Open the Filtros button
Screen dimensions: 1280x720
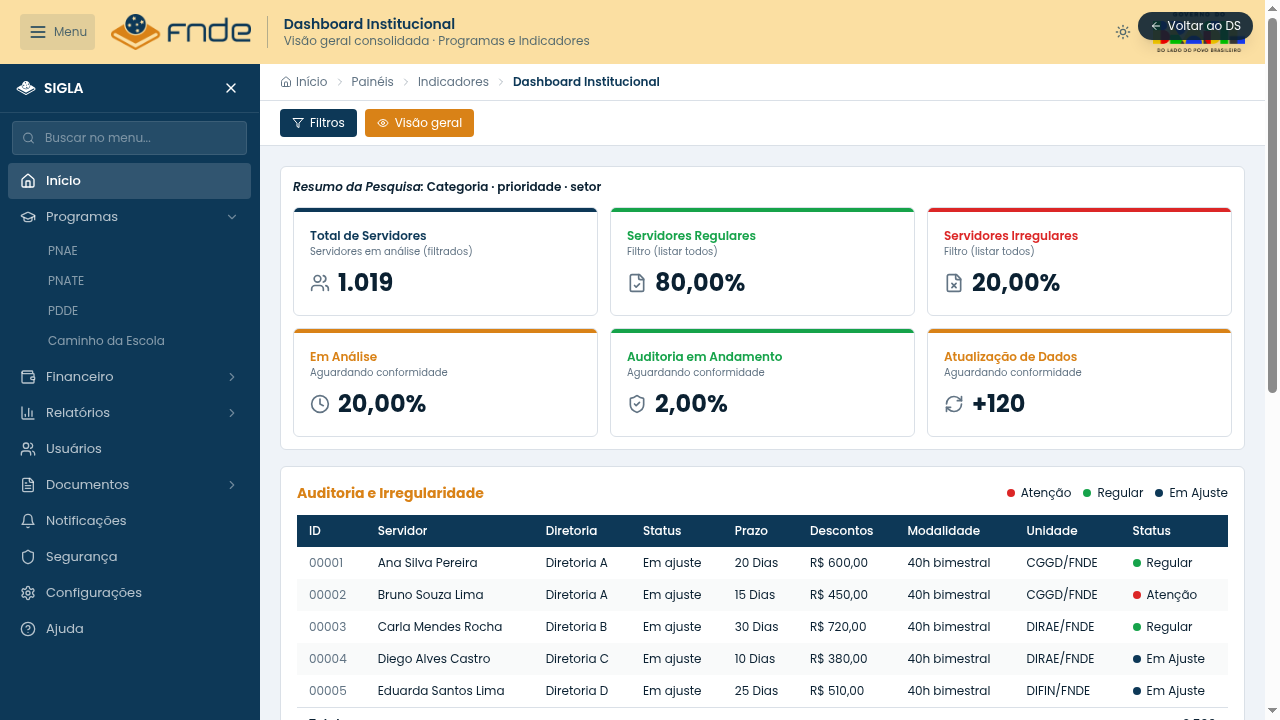pyautogui.click(x=318, y=123)
